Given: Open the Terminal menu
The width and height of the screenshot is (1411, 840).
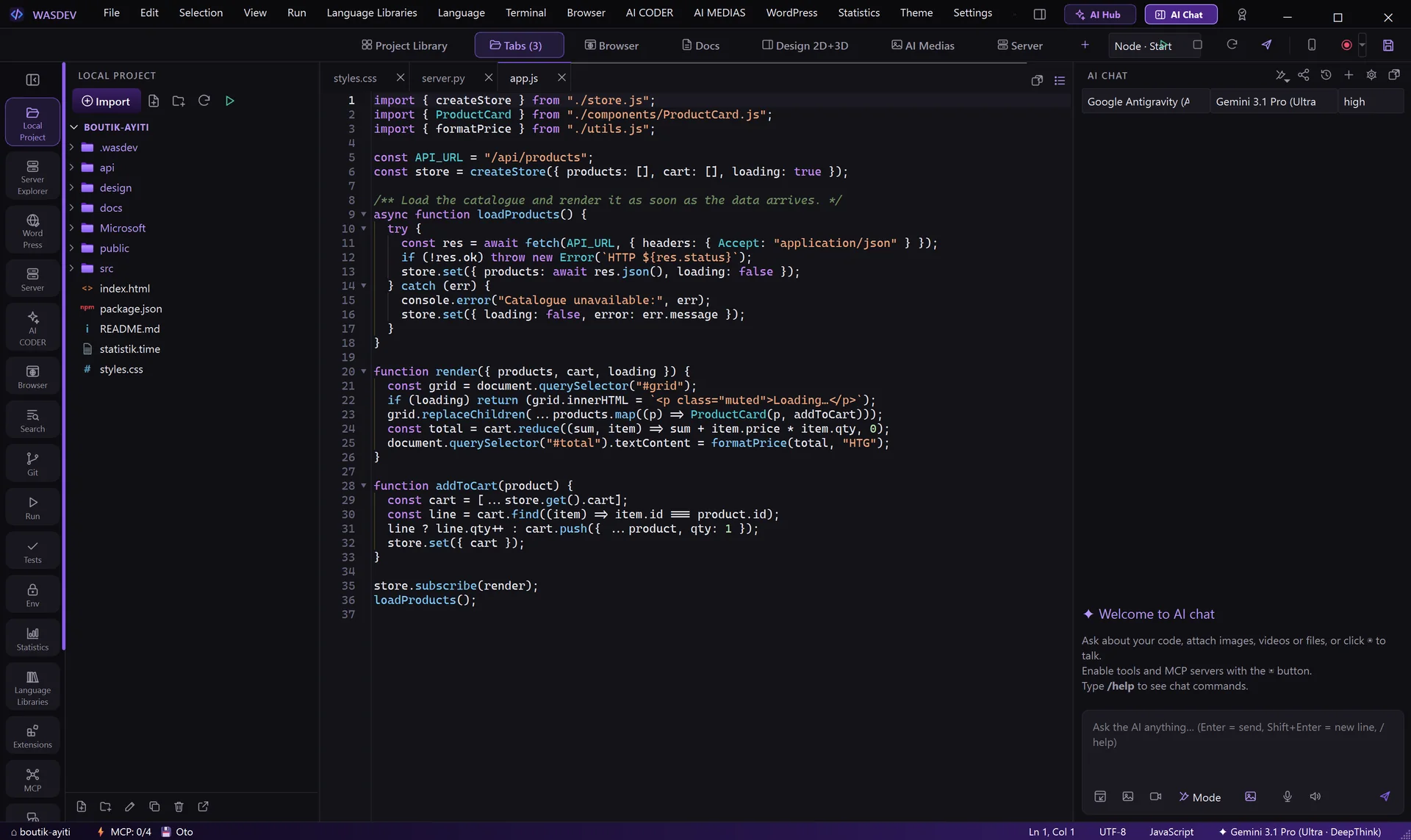Looking at the screenshot, I should pos(525,12).
